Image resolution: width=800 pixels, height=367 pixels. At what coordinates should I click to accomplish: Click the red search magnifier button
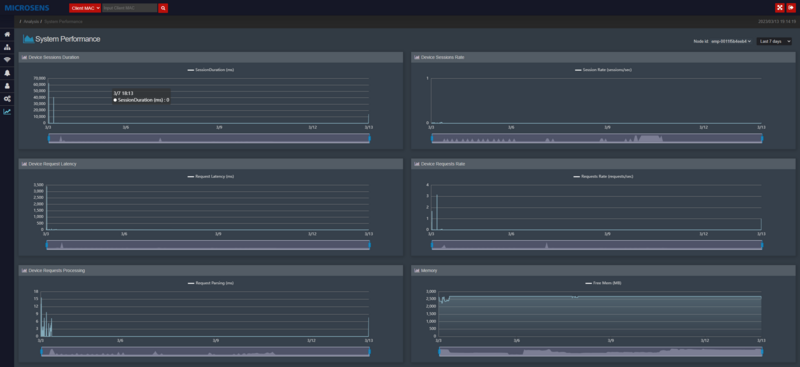[x=163, y=8]
